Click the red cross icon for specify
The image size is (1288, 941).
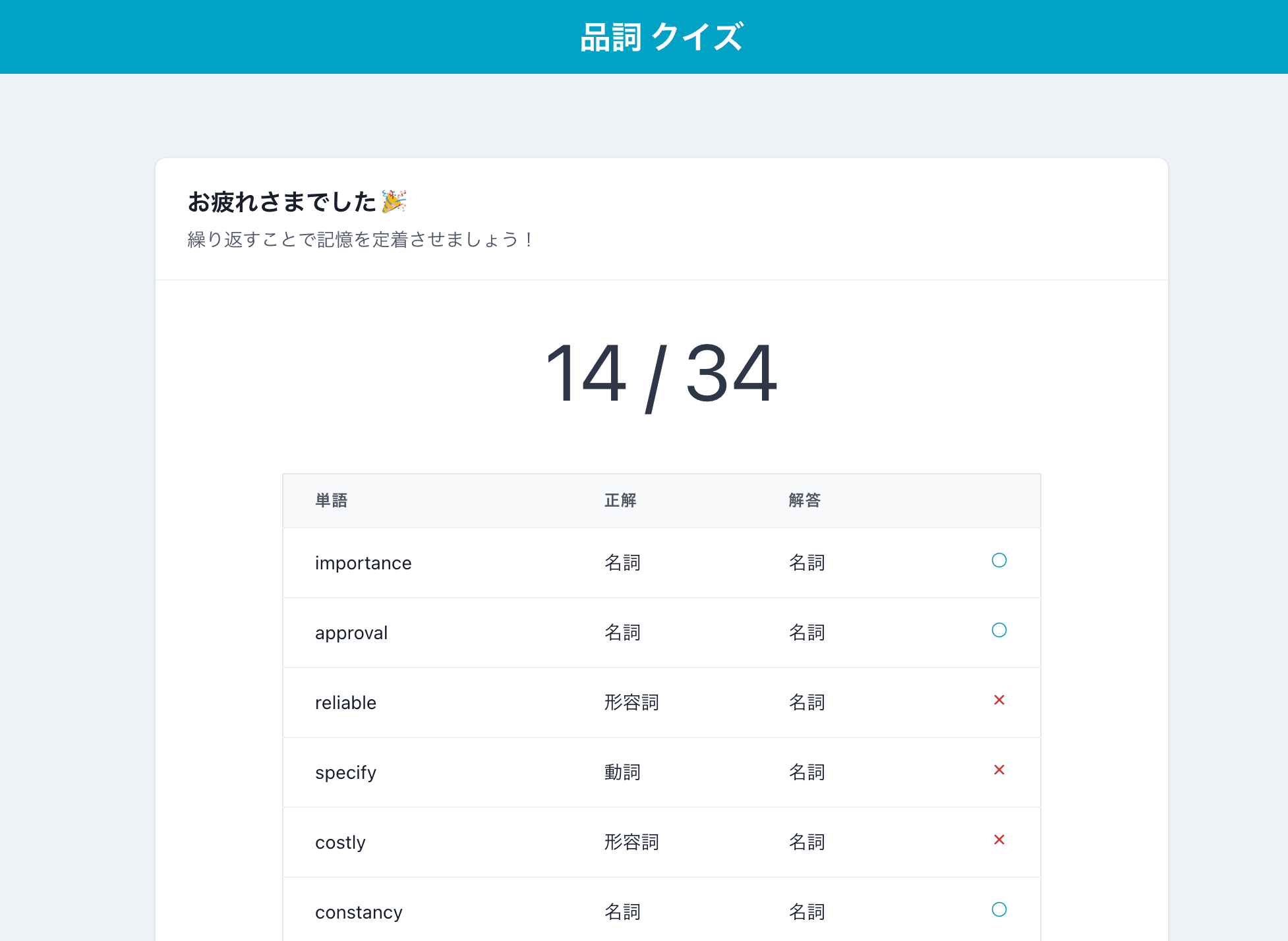click(x=999, y=770)
